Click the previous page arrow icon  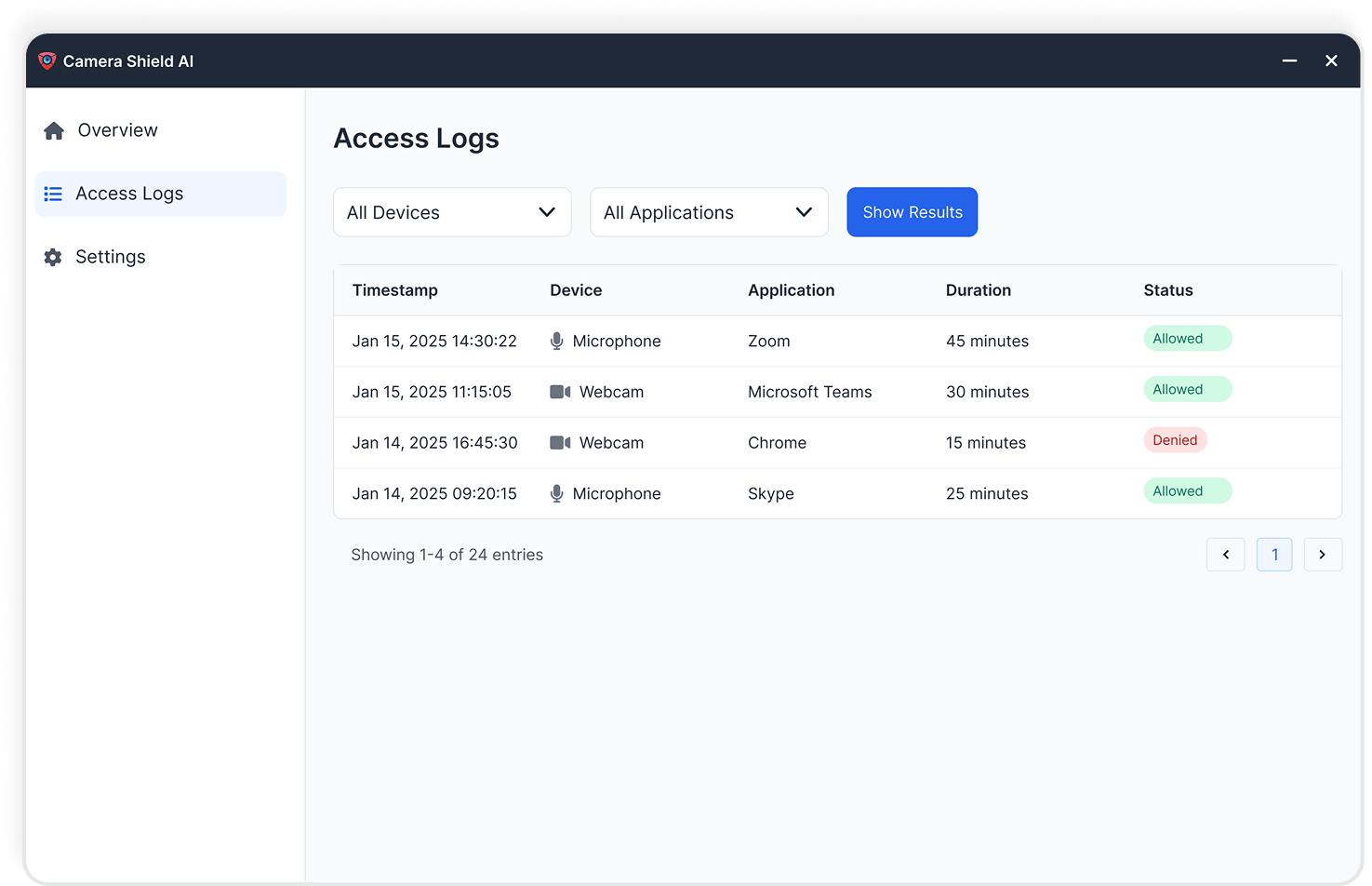click(x=1225, y=554)
